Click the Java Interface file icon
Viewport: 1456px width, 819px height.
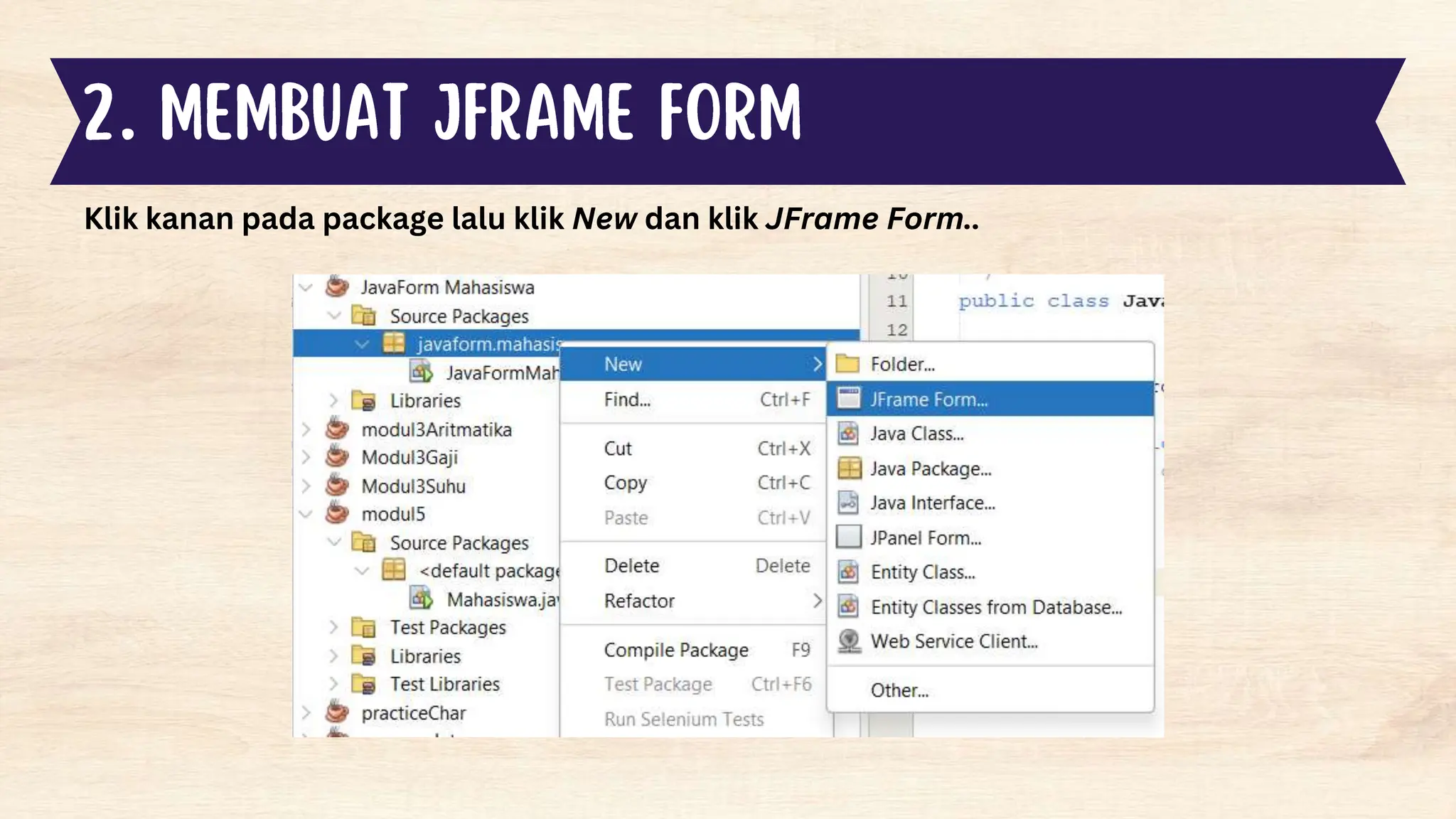[x=848, y=503]
